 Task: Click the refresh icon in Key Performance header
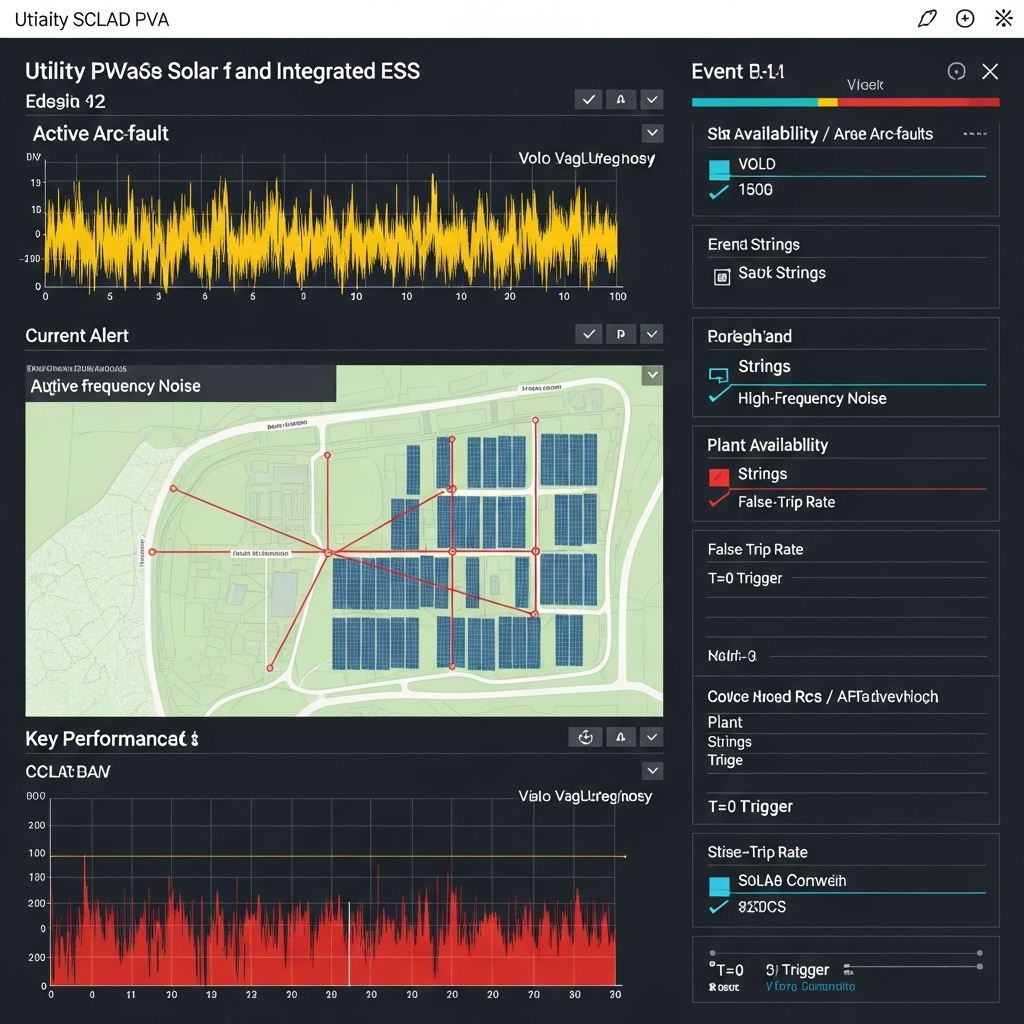585,737
